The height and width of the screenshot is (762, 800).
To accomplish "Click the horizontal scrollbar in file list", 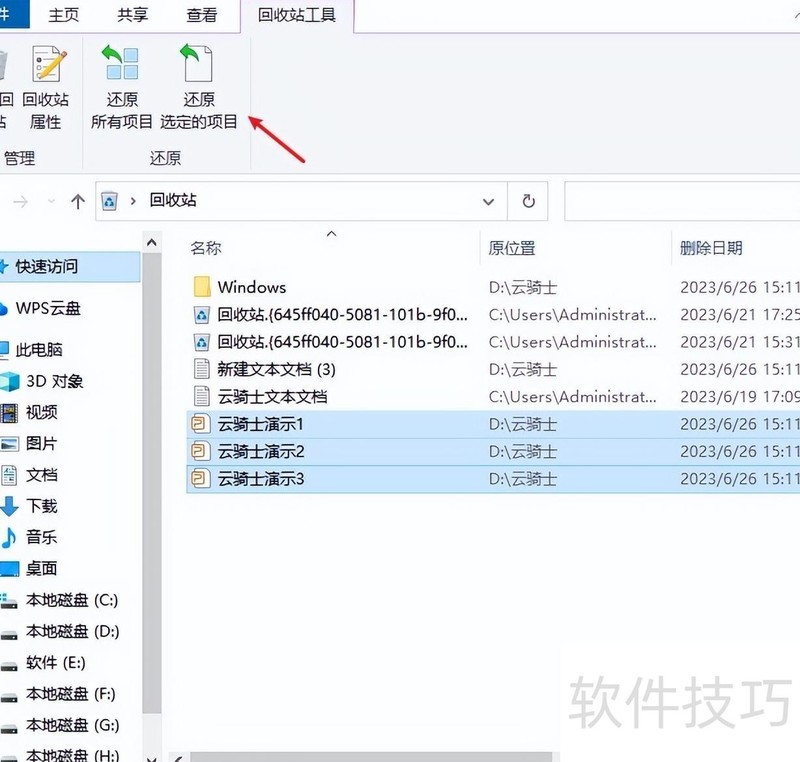I will tap(371, 756).
